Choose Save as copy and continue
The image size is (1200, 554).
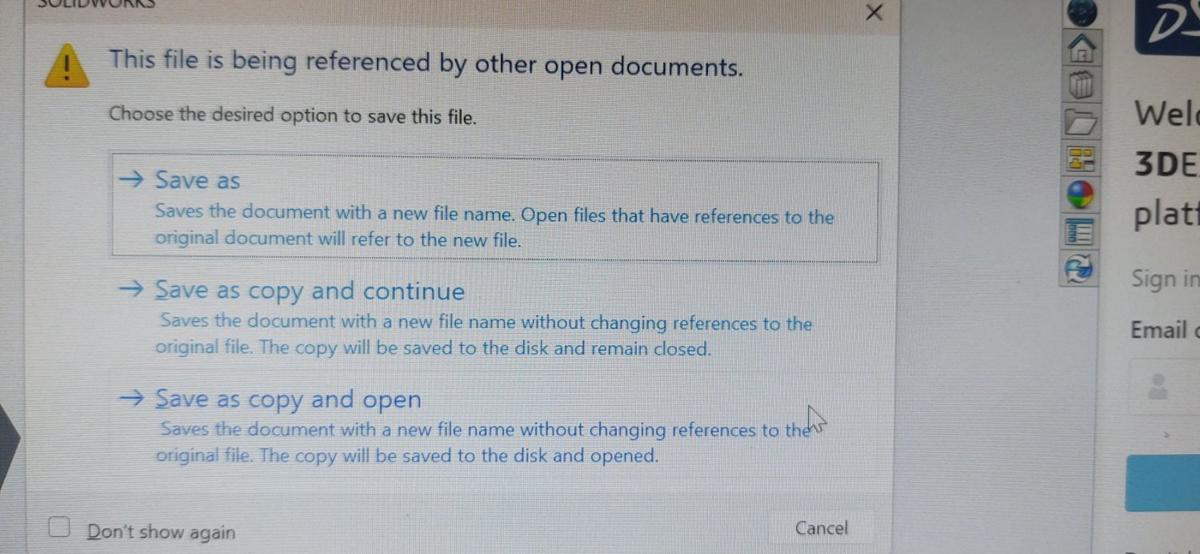coord(310,291)
